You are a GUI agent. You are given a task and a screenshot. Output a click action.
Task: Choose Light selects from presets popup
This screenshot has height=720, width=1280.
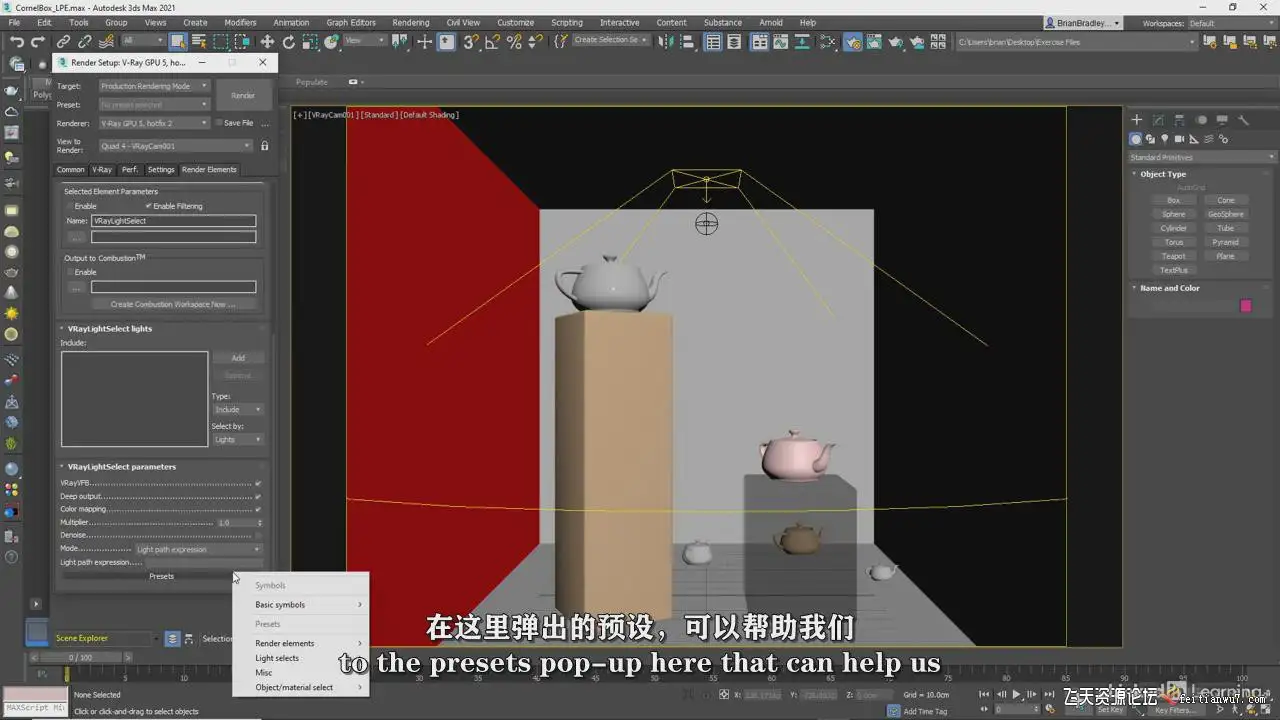point(277,658)
